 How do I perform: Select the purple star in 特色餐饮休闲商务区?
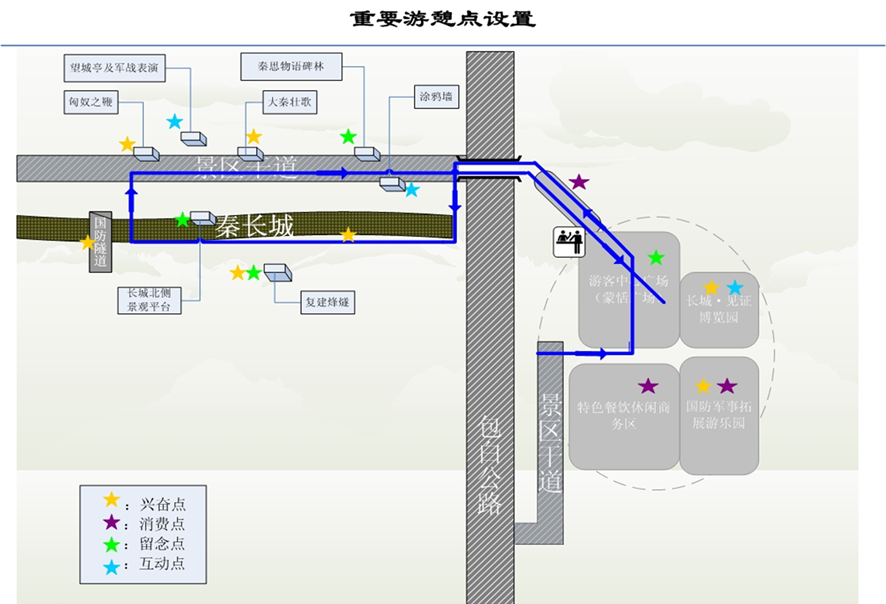648,386
